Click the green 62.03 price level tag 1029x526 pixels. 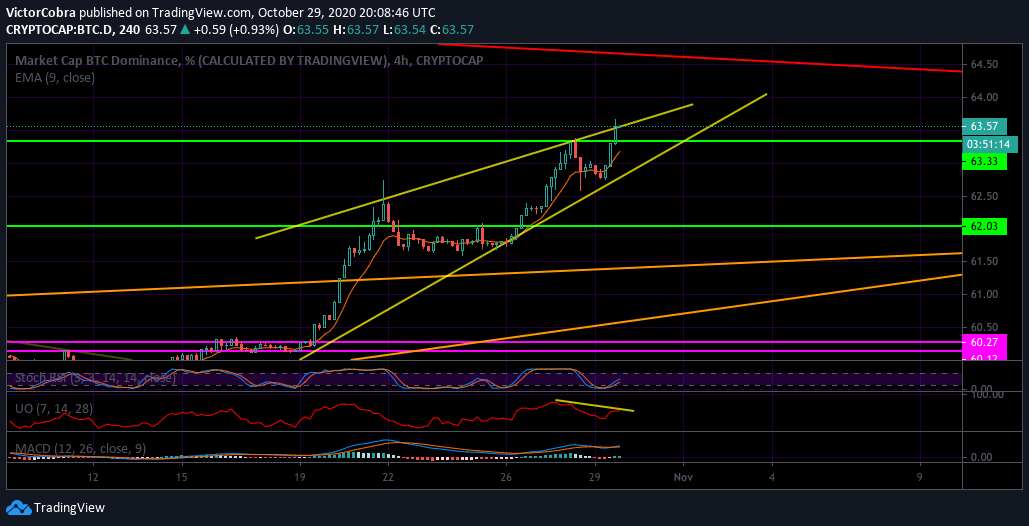(984, 226)
